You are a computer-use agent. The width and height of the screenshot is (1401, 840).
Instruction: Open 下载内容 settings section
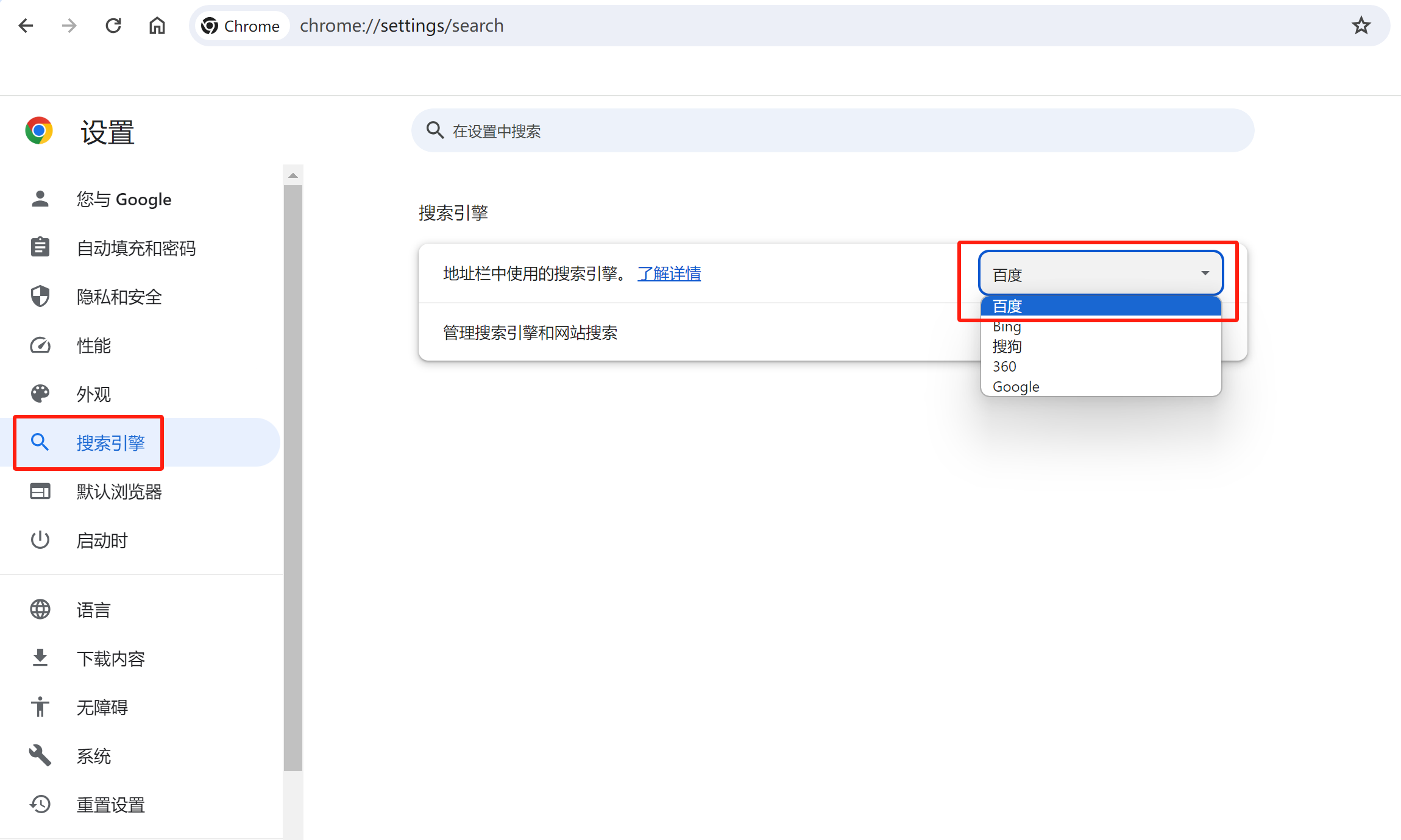tap(110, 658)
